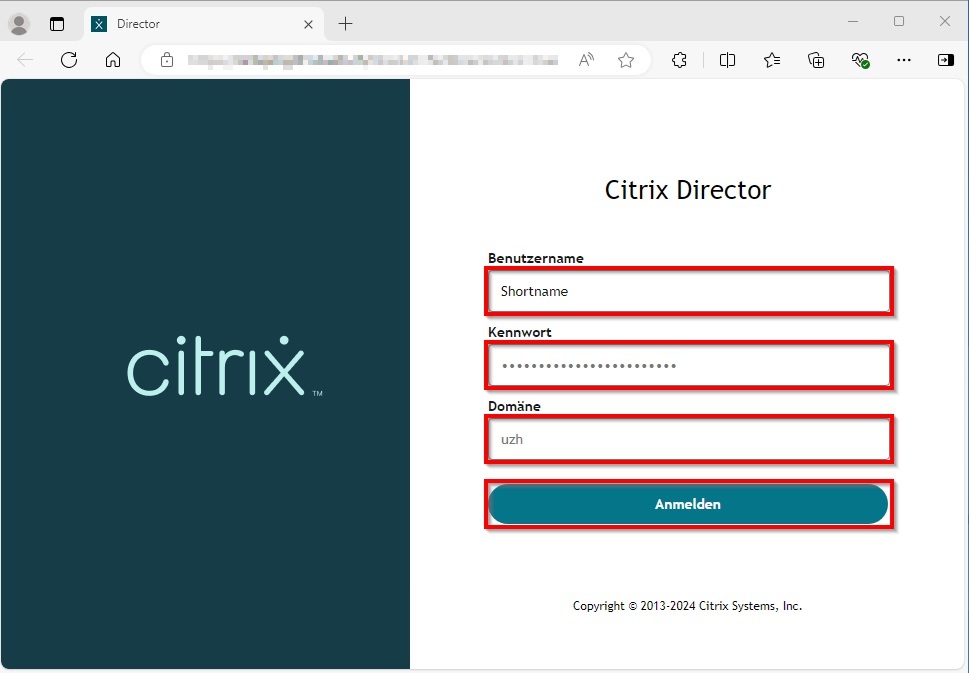Open the Collections icon
Image resolution: width=969 pixels, height=673 pixels.
click(816, 60)
